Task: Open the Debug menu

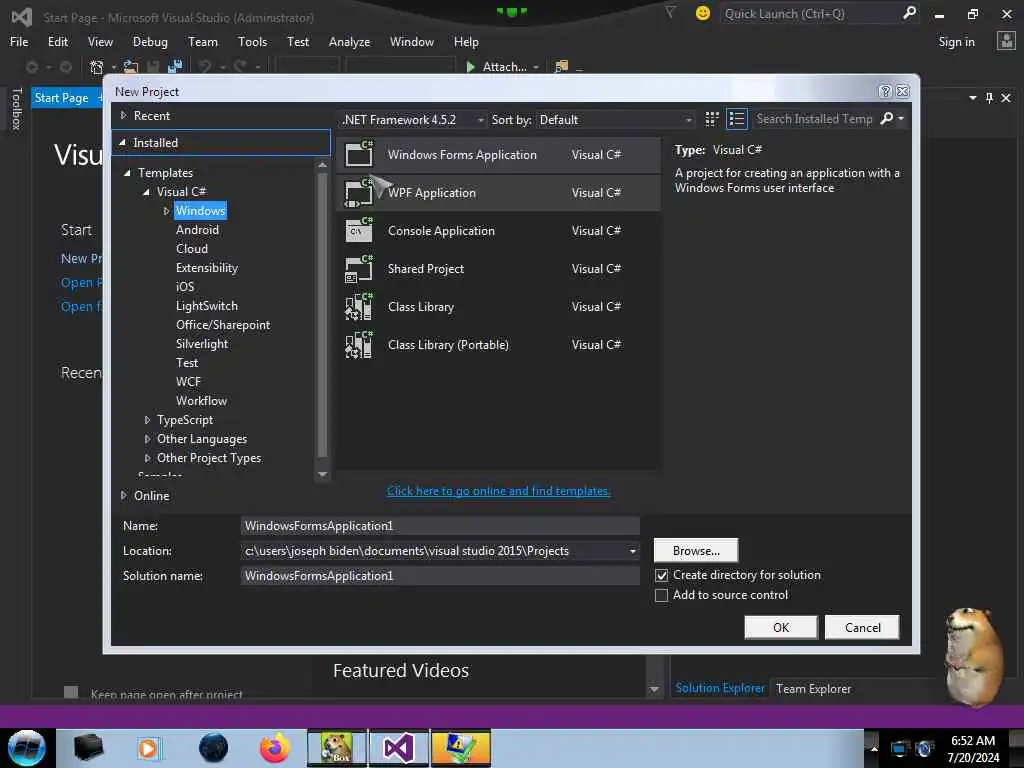Action: coord(150,42)
